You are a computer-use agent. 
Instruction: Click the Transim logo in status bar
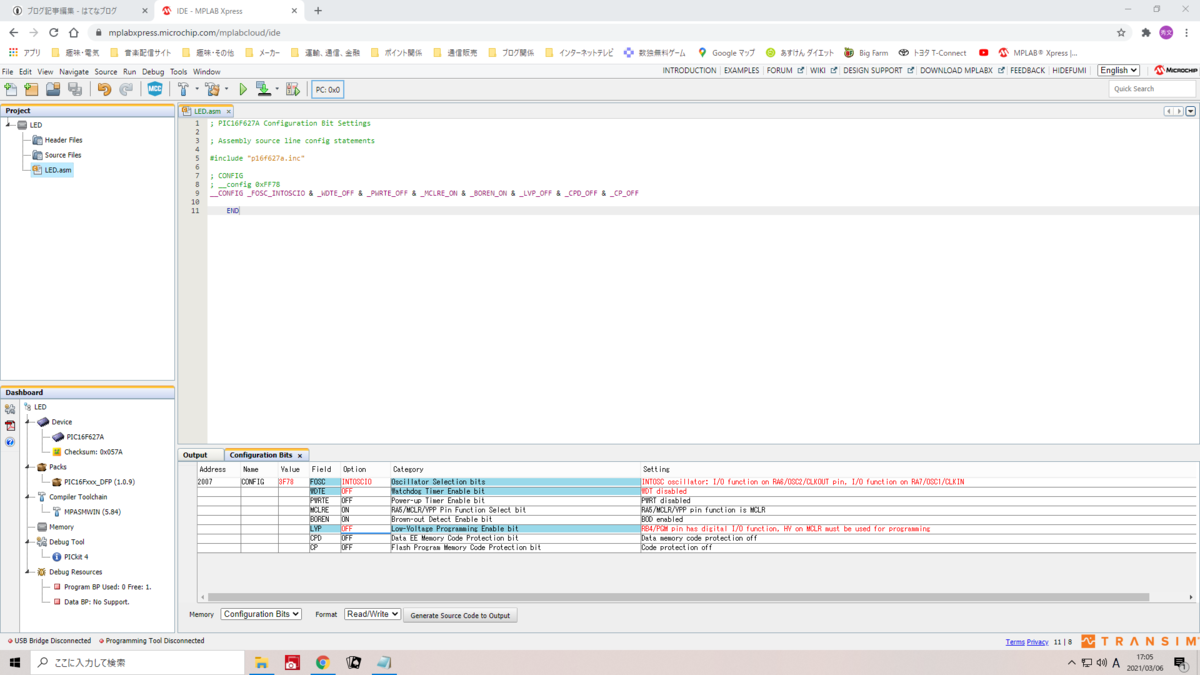[x=1139, y=641]
